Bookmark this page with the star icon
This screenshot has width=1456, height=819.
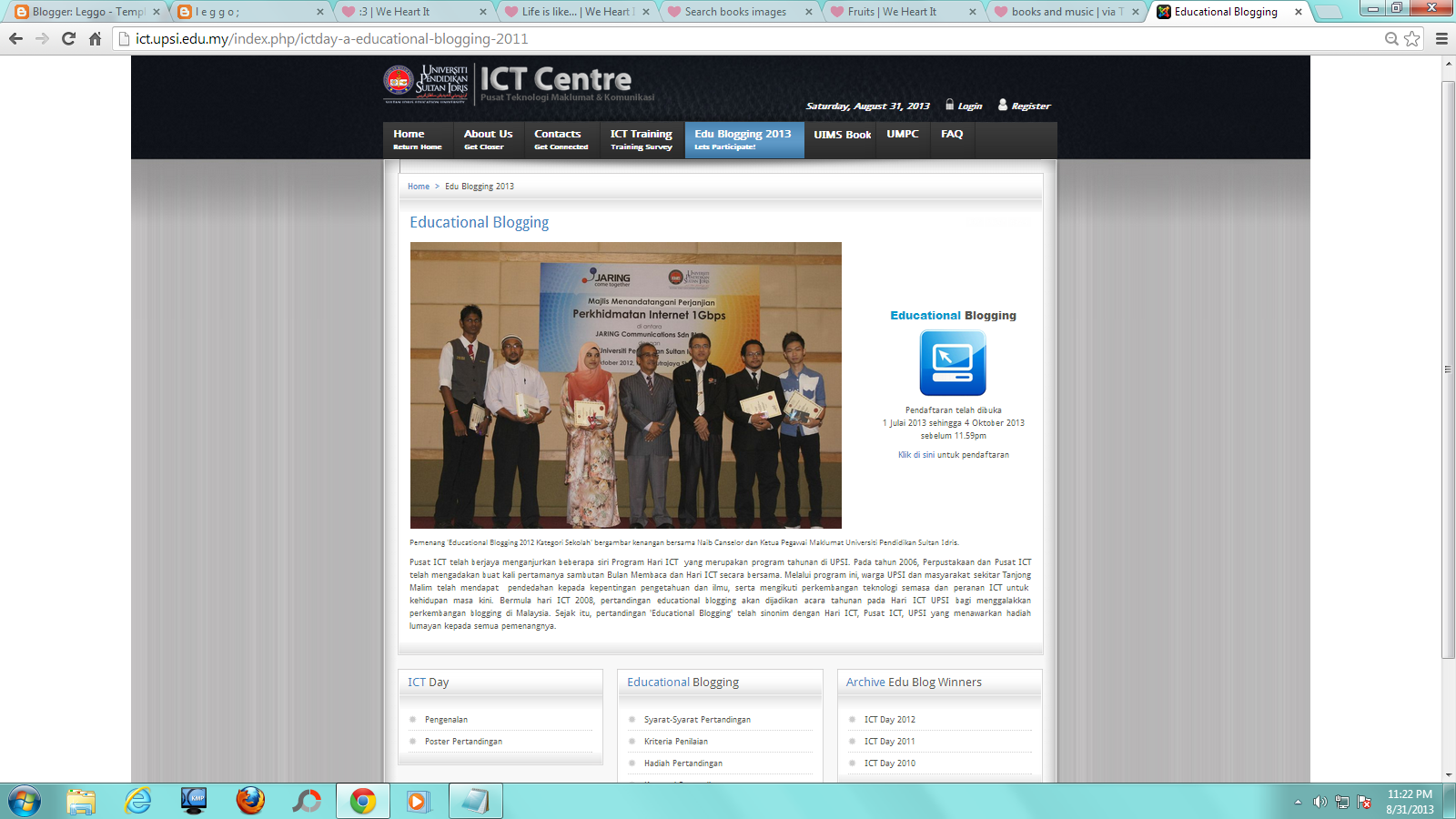coord(1411,38)
